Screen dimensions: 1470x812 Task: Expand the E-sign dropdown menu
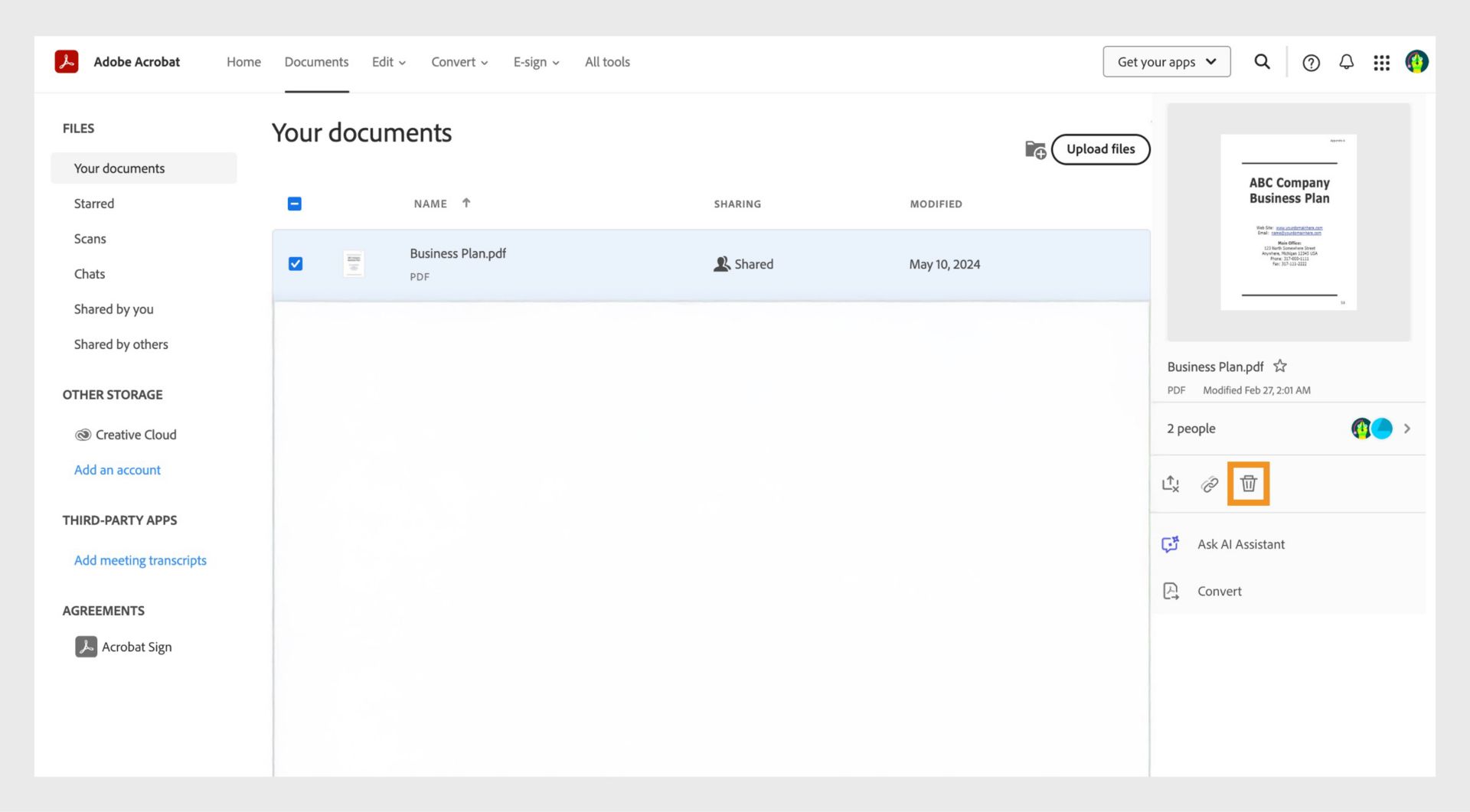[x=536, y=62]
